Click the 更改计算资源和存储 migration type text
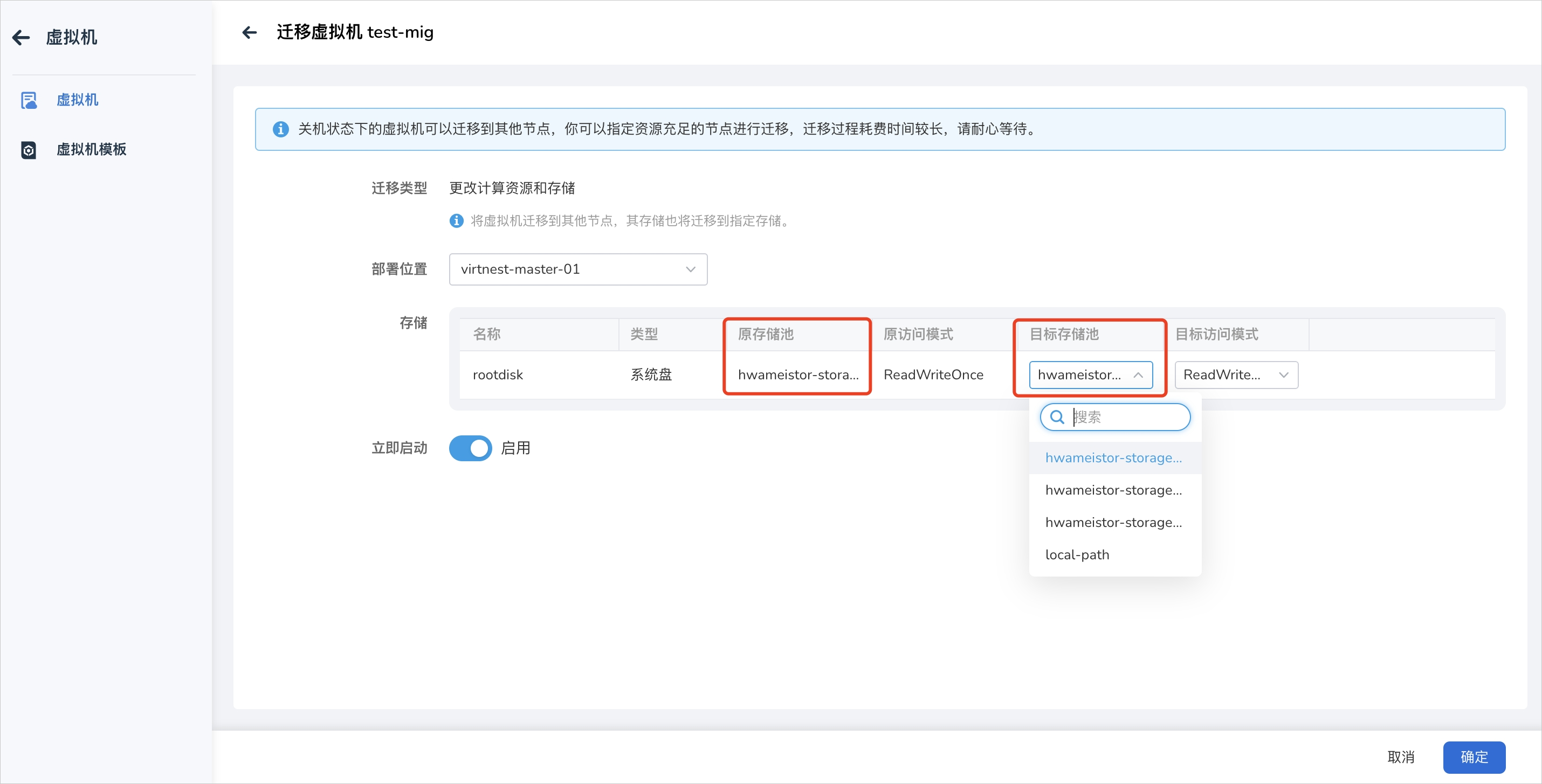The width and height of the screenshot is (1542, 784). [x=512, y=189]
